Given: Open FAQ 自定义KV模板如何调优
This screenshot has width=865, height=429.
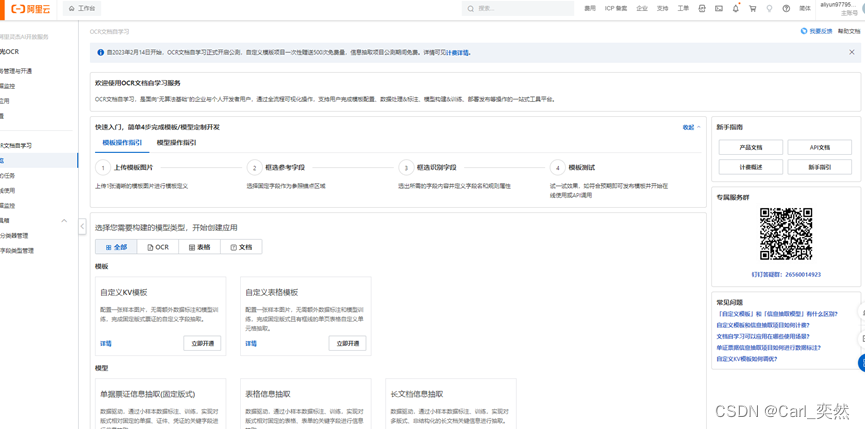Looking at the screenshot, I should pyautogui.click(x=747, y=358).
